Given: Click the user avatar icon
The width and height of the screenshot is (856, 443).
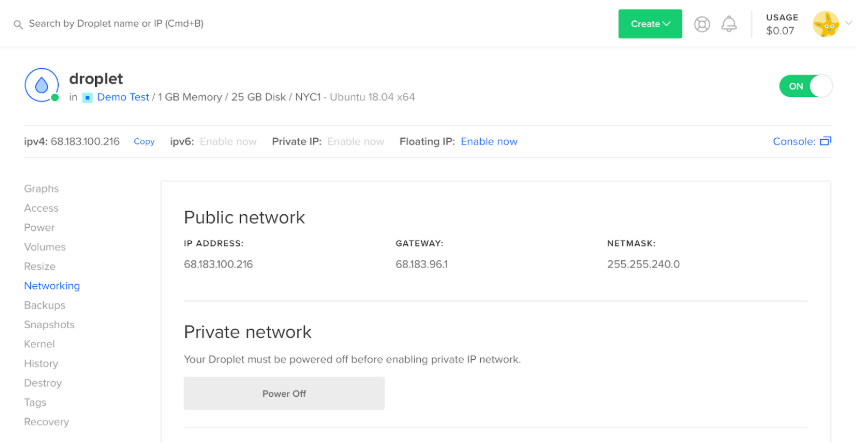Looking at the screenshot, I should (825, 24).
